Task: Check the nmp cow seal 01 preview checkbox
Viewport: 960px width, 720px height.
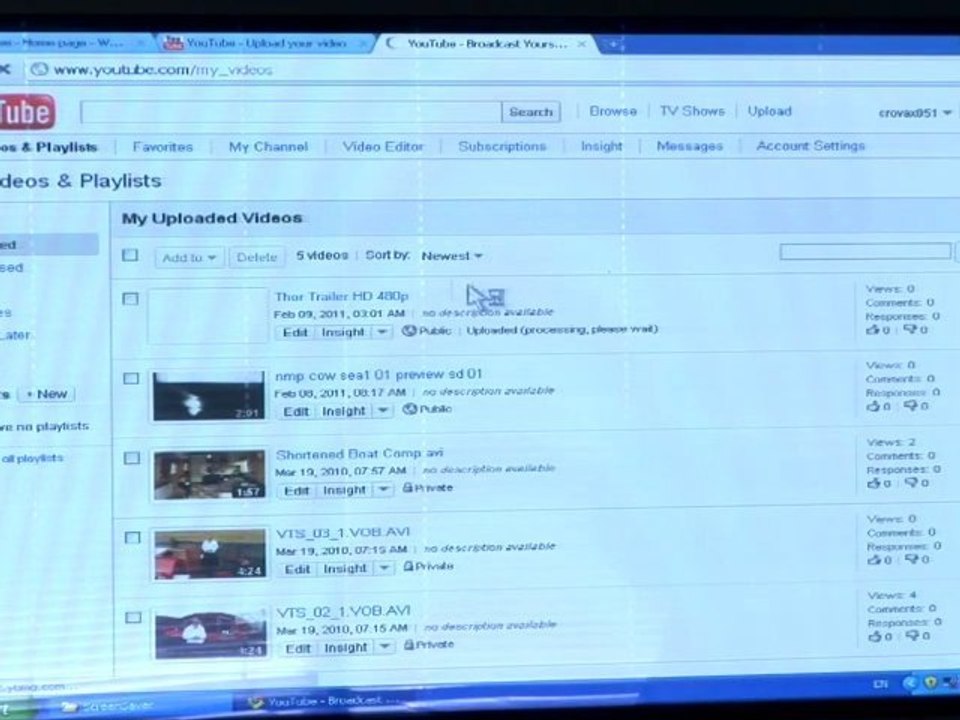Action: point(131,378)
